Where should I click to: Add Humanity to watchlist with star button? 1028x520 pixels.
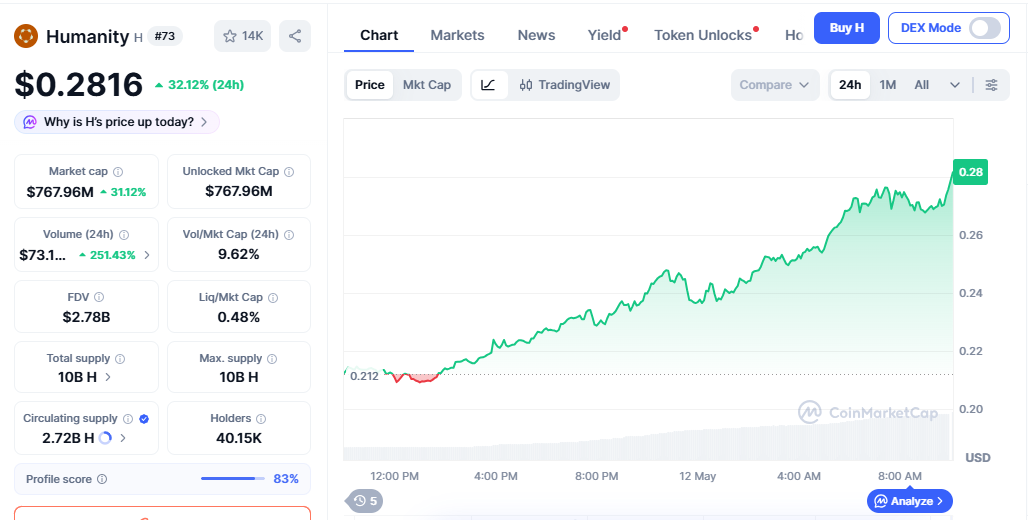tap(243, 36)
